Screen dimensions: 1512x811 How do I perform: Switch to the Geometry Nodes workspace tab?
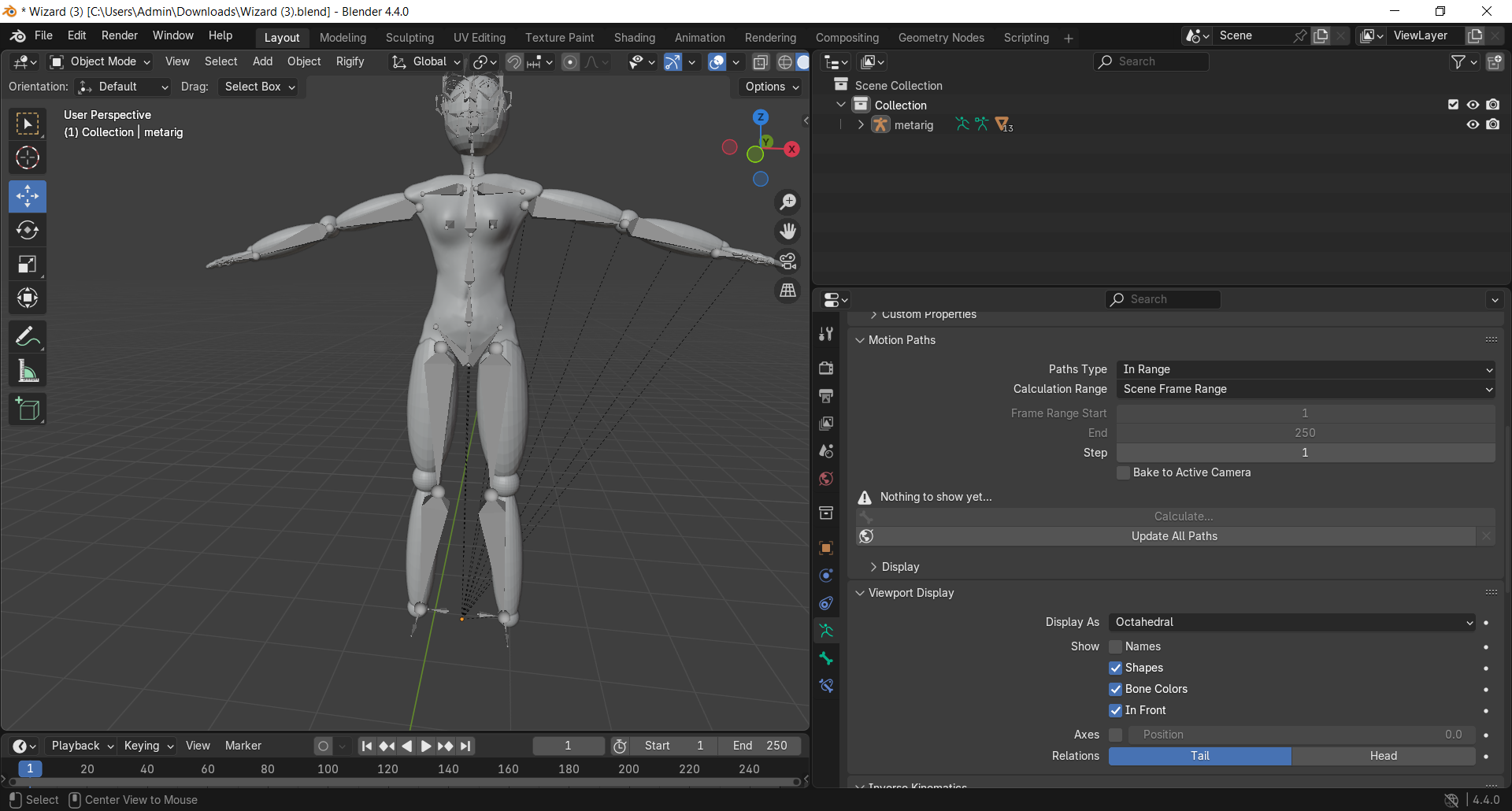(941, 38)
